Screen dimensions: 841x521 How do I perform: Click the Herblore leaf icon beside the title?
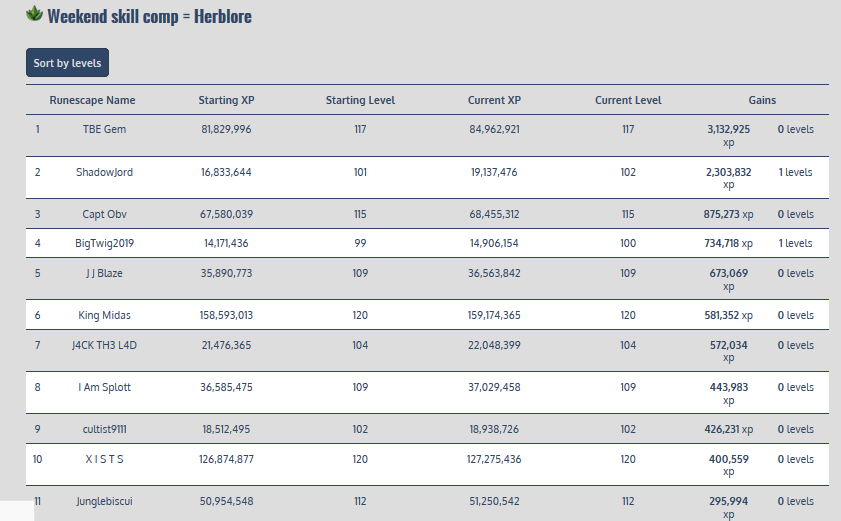pyautogui.click(x=35, y=15)
